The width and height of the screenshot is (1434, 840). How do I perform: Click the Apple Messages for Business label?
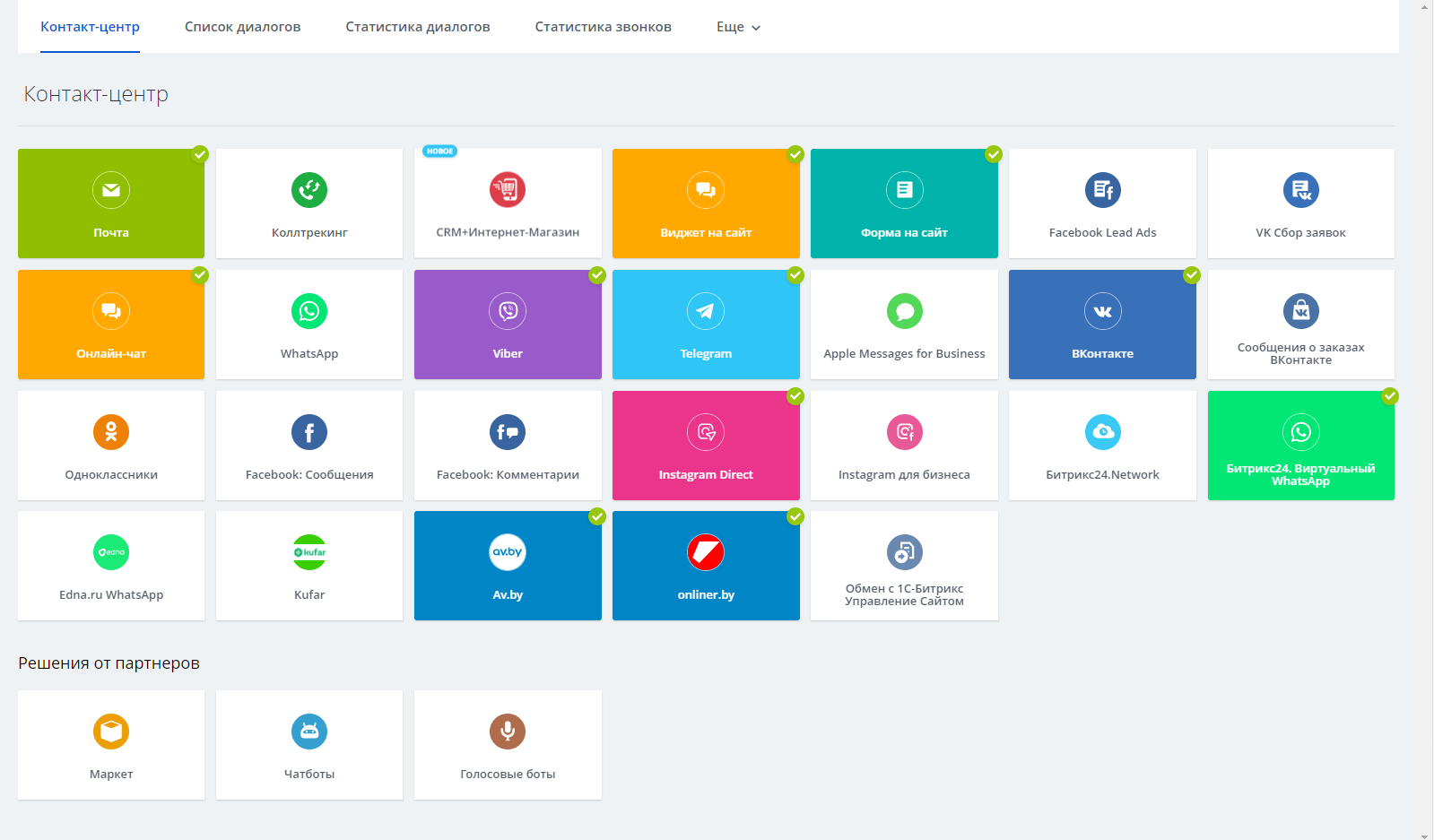pyautogui.click(x=904, y=354)
